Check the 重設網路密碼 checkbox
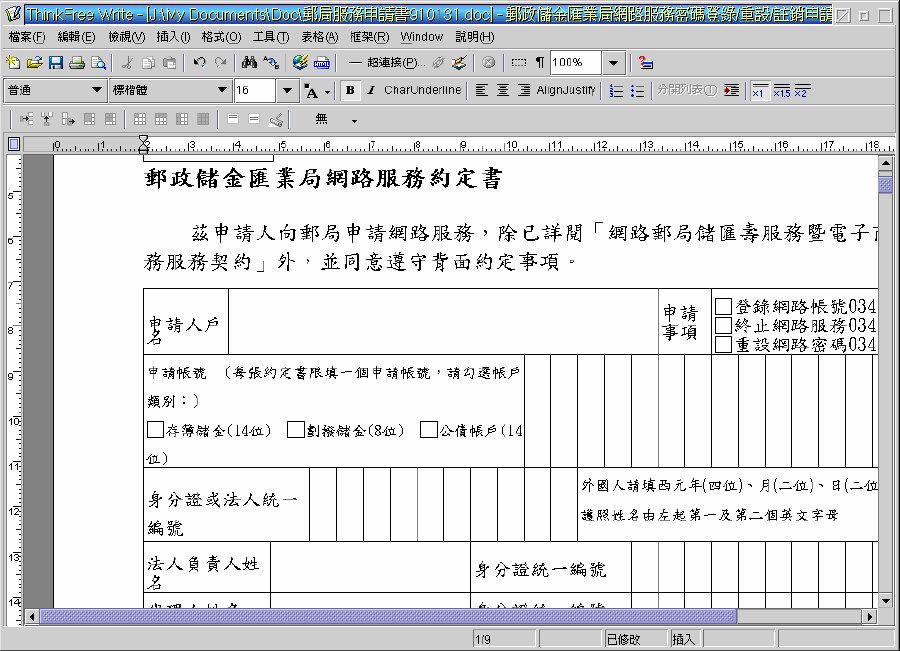Viewport: 900px width, 651px height. pos(723,344)
